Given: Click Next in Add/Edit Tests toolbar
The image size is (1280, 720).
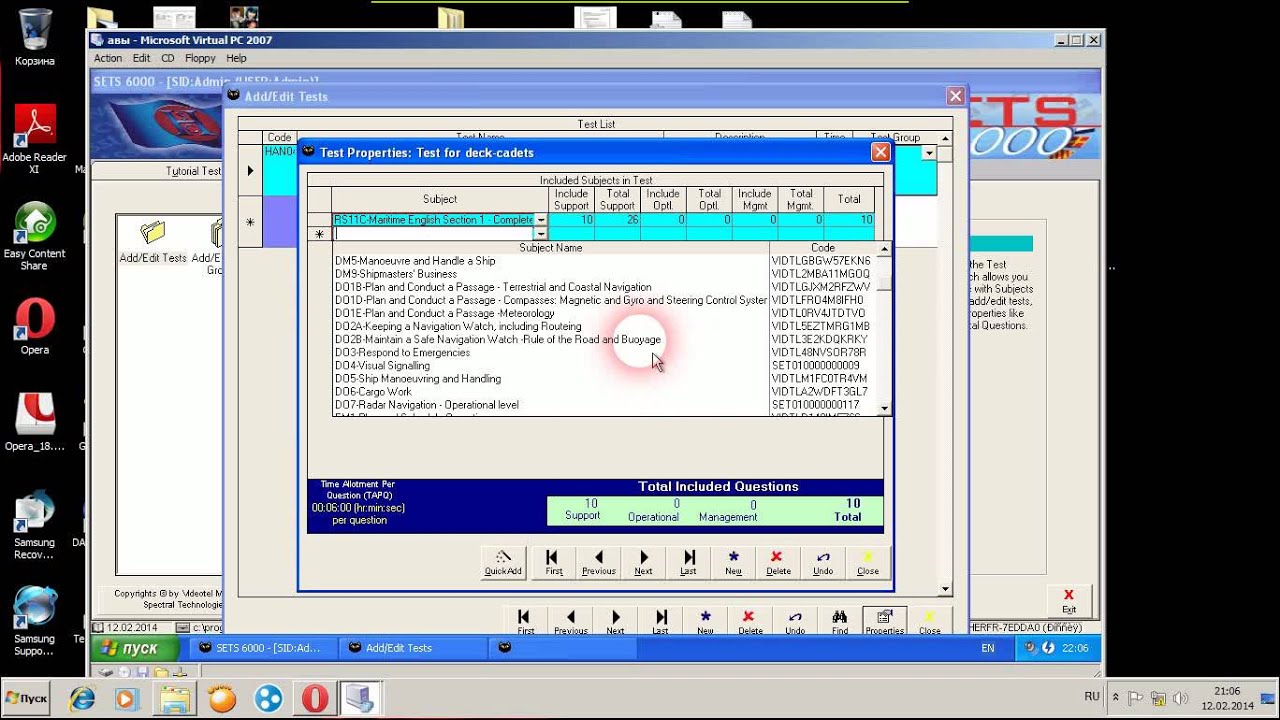Looking at the screenshot, I should point(615,622).
